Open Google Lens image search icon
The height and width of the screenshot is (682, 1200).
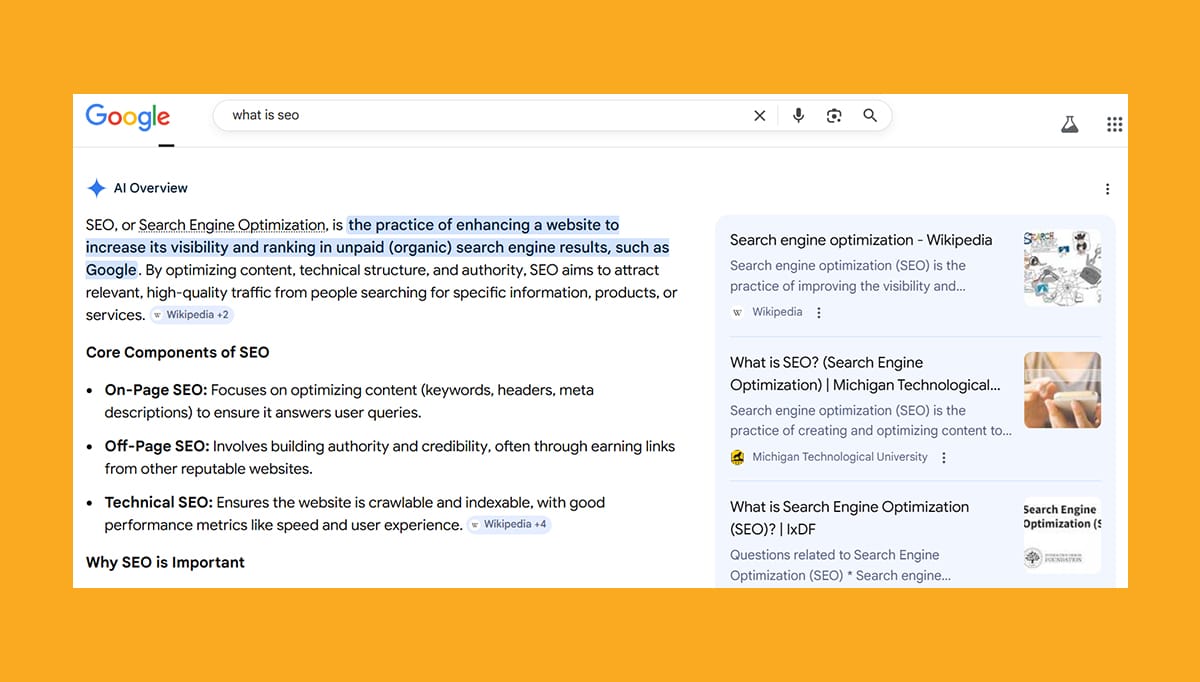click(x=834, y=116)
